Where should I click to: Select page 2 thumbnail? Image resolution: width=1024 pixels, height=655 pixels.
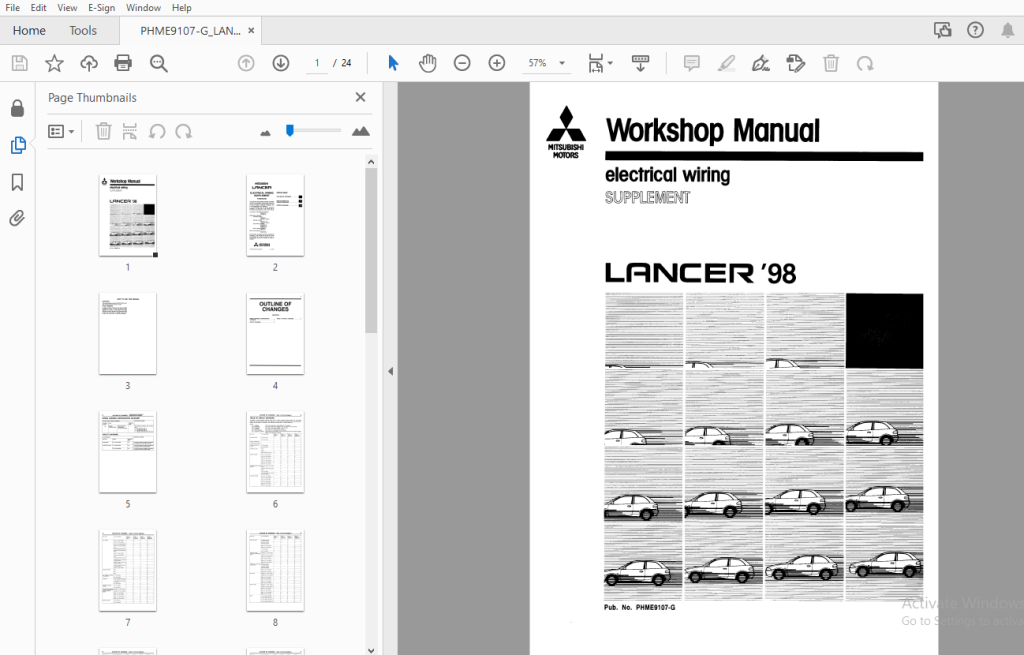coord(275,215)
